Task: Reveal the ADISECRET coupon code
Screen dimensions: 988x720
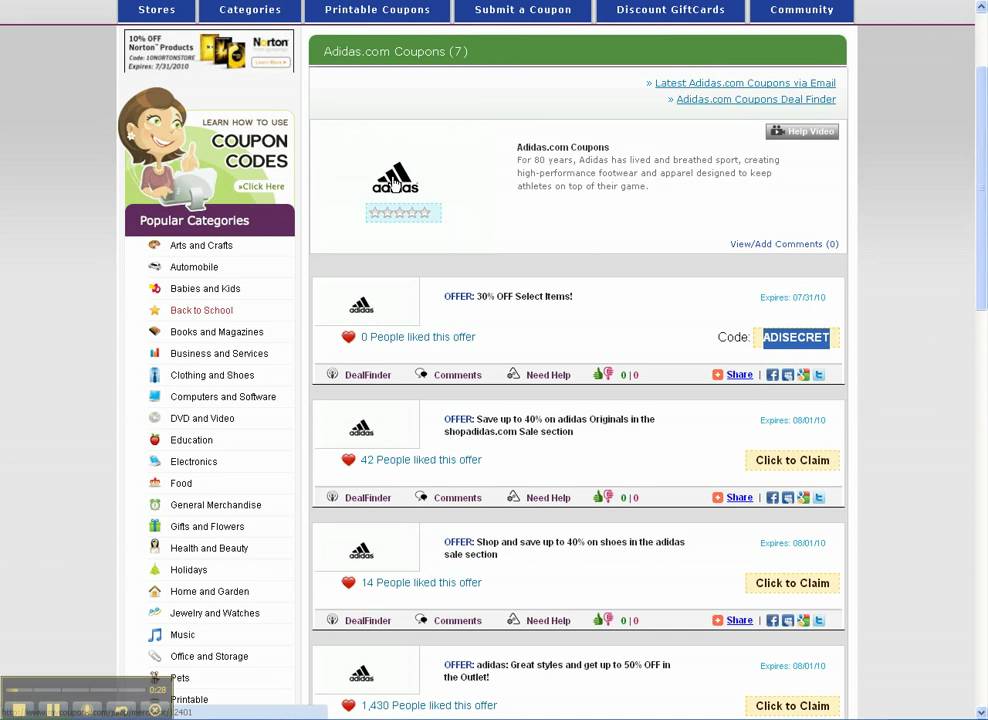Action: point(796,338)
